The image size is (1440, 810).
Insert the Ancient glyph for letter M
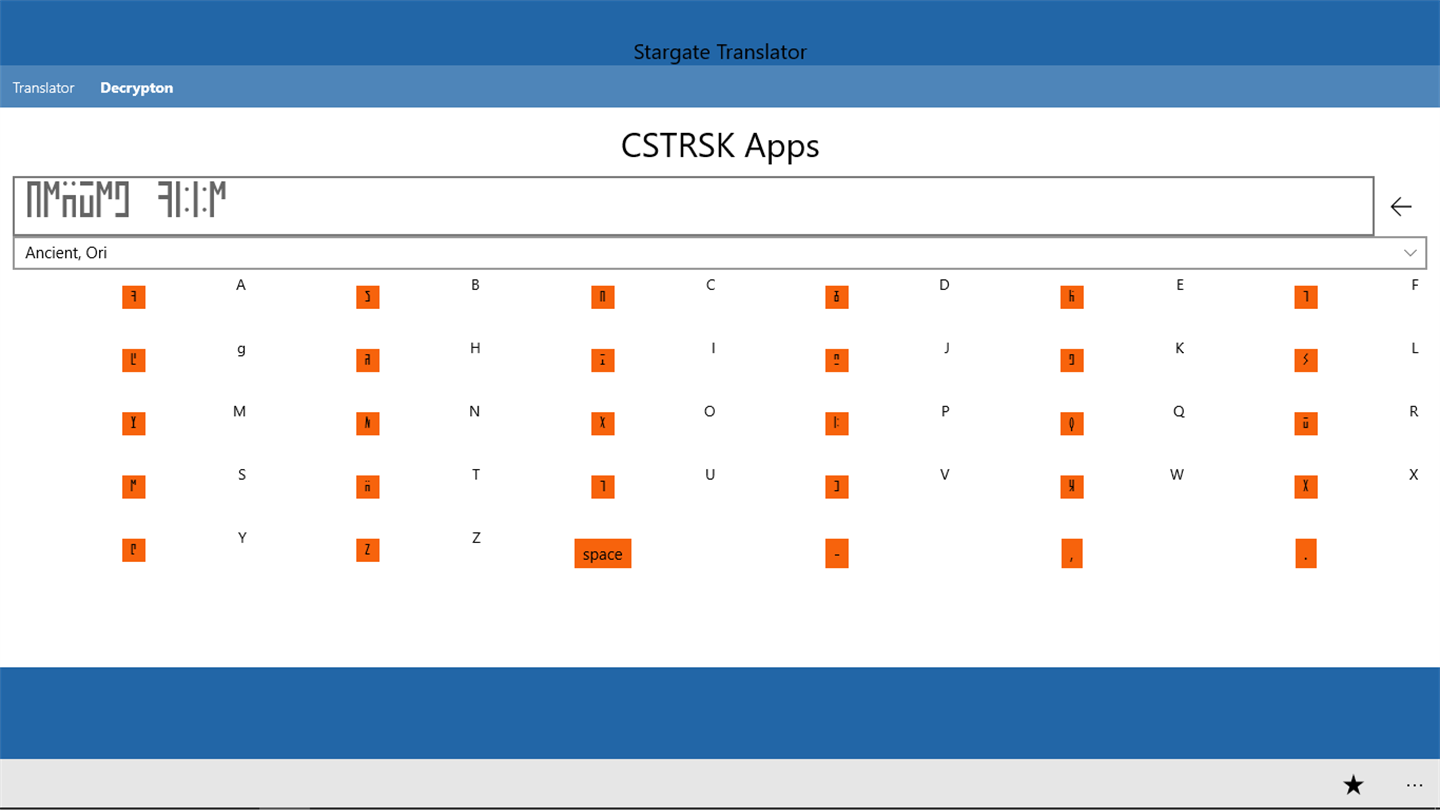(134, 423)
